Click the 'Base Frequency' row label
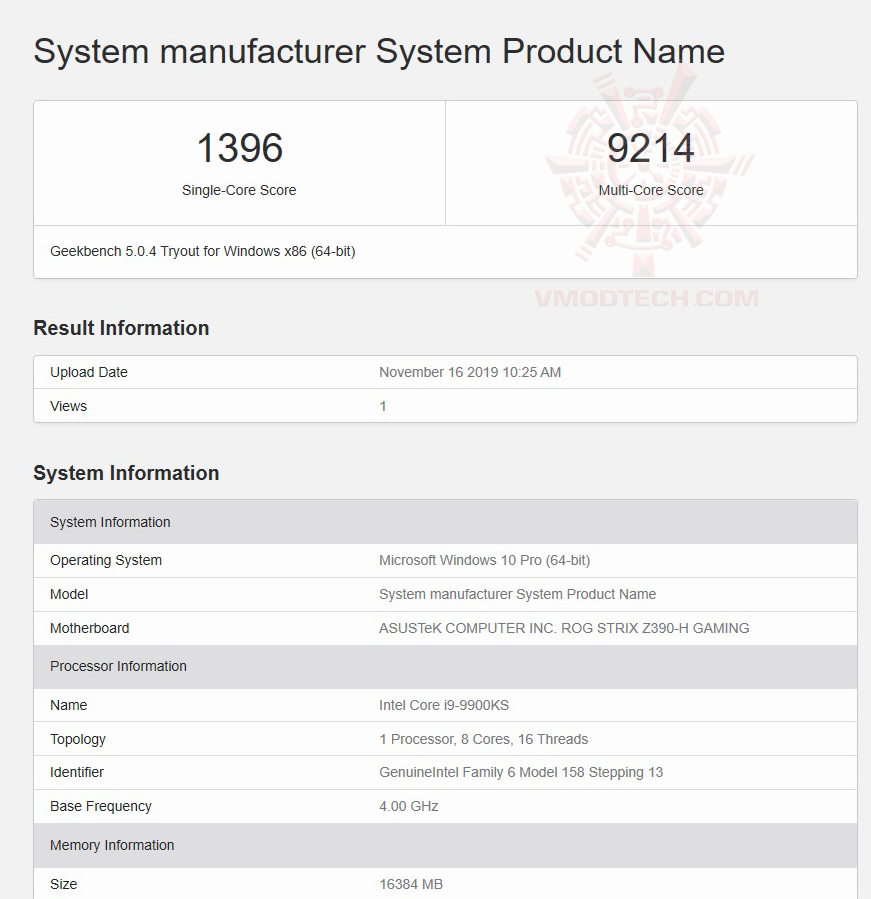Image resolution: width=871 pixels, height=899 pixels. pyautogui.click(x=101, y=806)
